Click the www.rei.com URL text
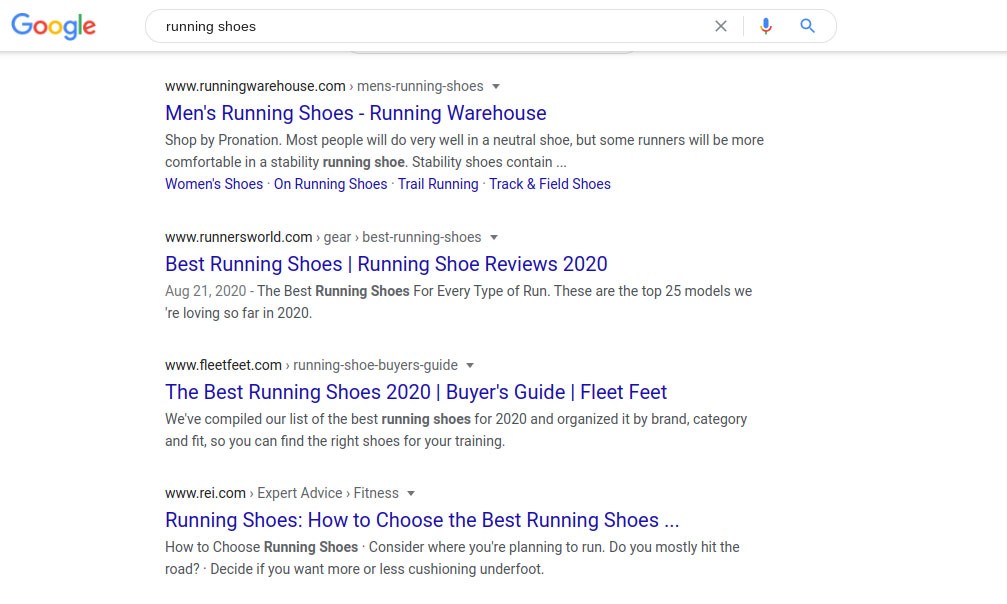The image size is (1007, 604). [206, 493]
